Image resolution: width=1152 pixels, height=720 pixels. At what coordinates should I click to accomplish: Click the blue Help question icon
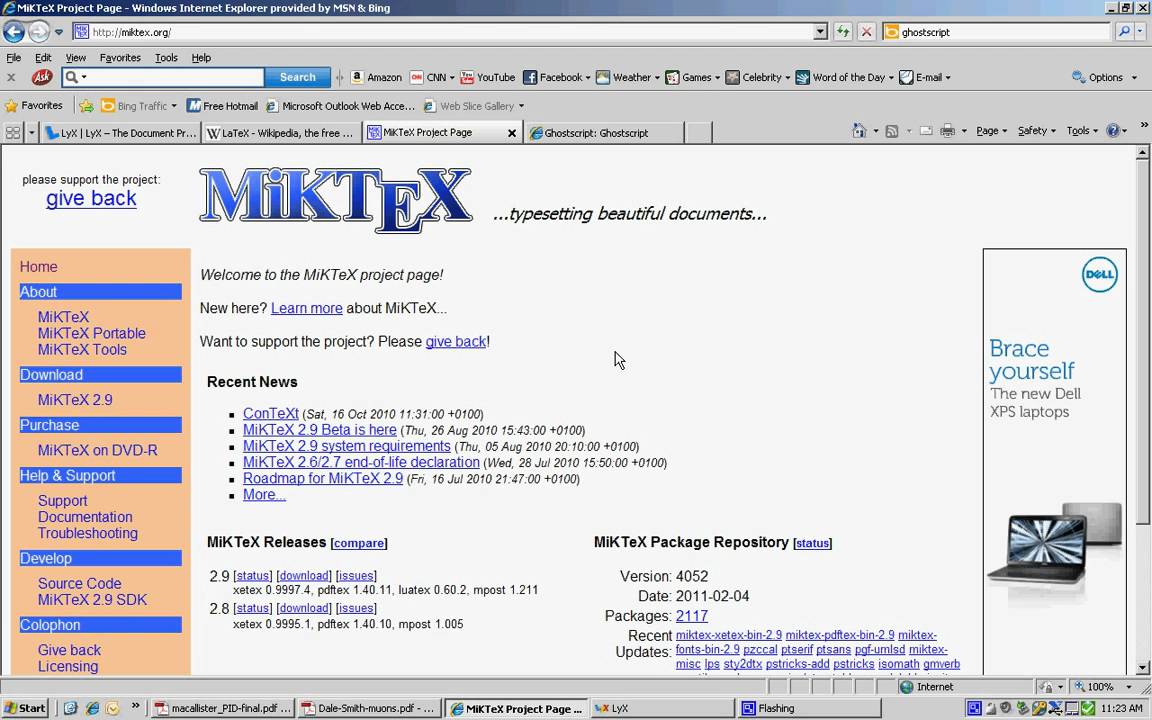tap(1113, 131)
